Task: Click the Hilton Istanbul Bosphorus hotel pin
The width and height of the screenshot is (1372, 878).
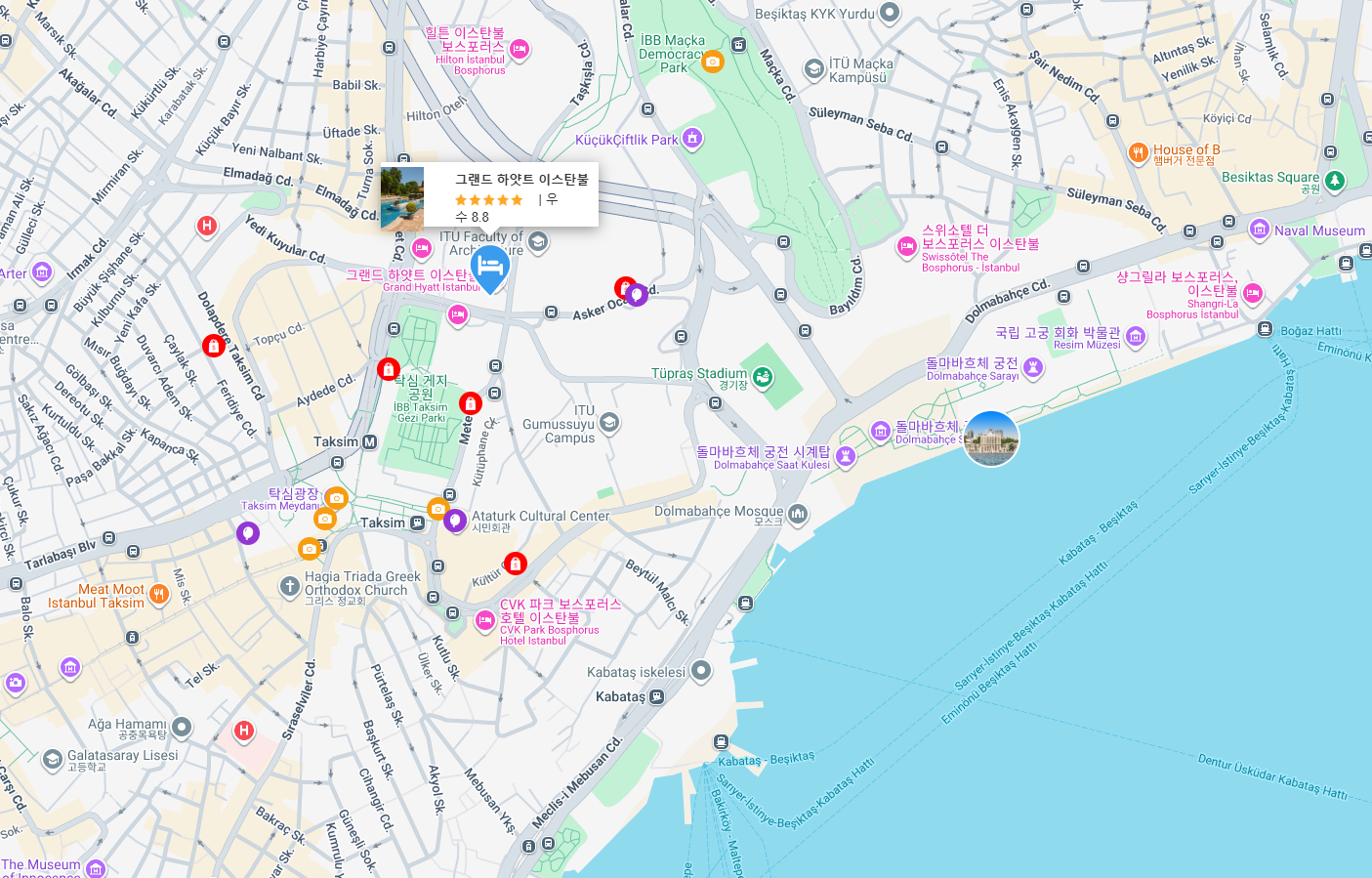Action: [520, 49]
